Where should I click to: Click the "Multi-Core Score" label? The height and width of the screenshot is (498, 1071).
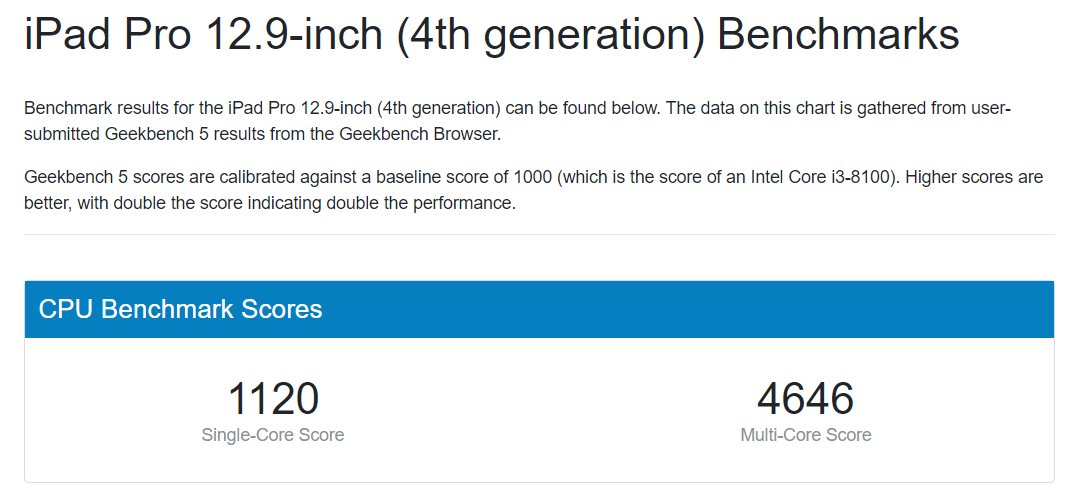coord(805,435)
